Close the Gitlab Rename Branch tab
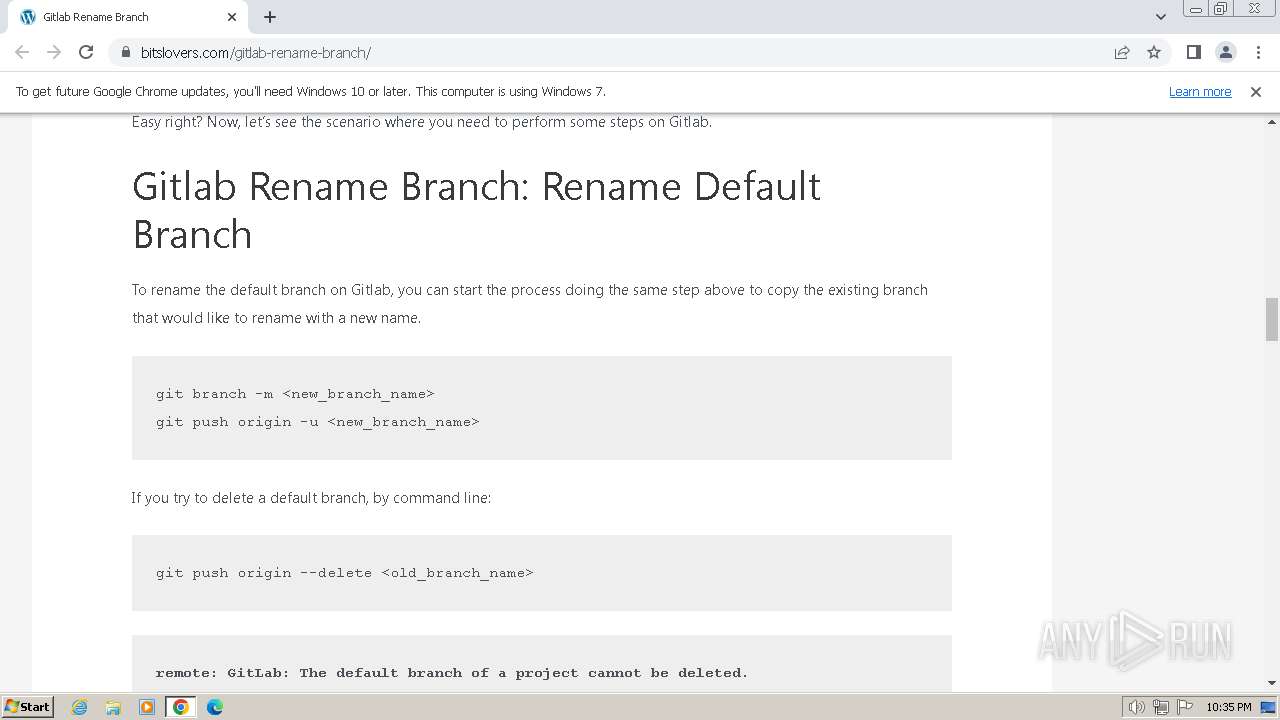1280x720 pixels. [232, 17]
